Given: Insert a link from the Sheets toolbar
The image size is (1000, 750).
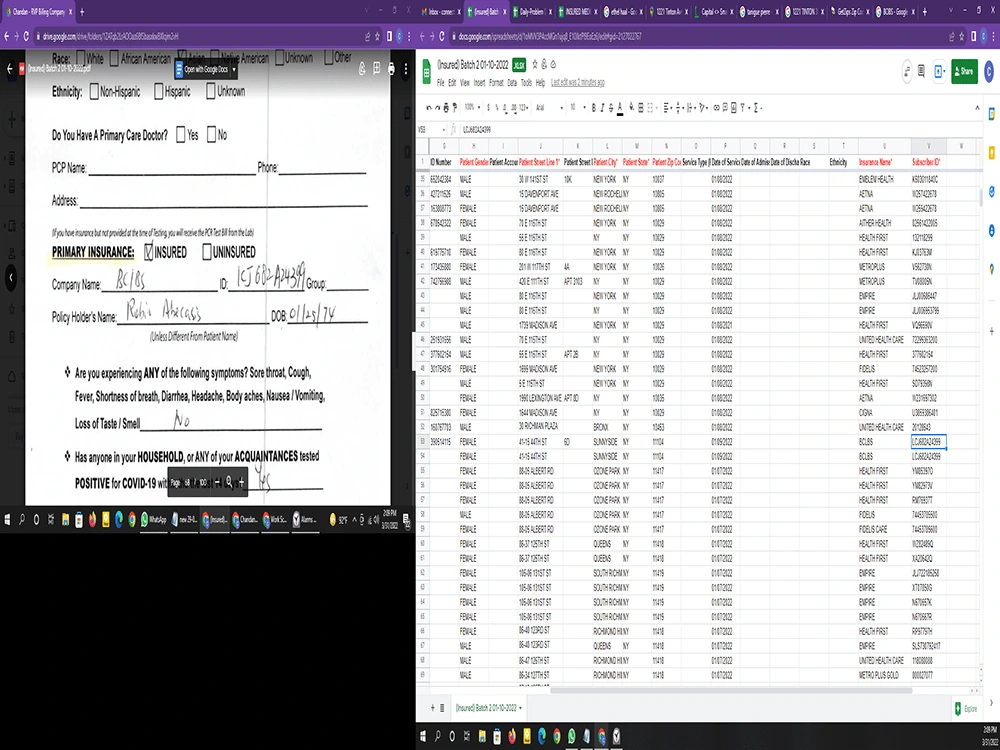Looking at the screenshot, I should pos(717,108).
